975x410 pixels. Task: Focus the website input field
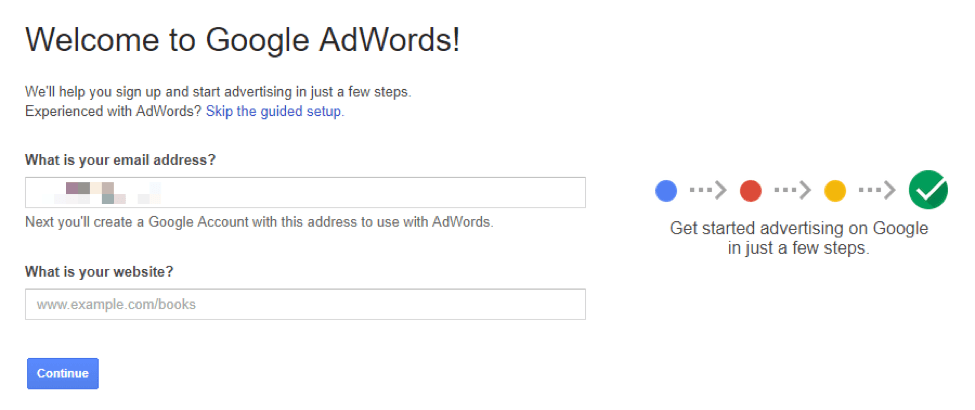tap(305, 304)
